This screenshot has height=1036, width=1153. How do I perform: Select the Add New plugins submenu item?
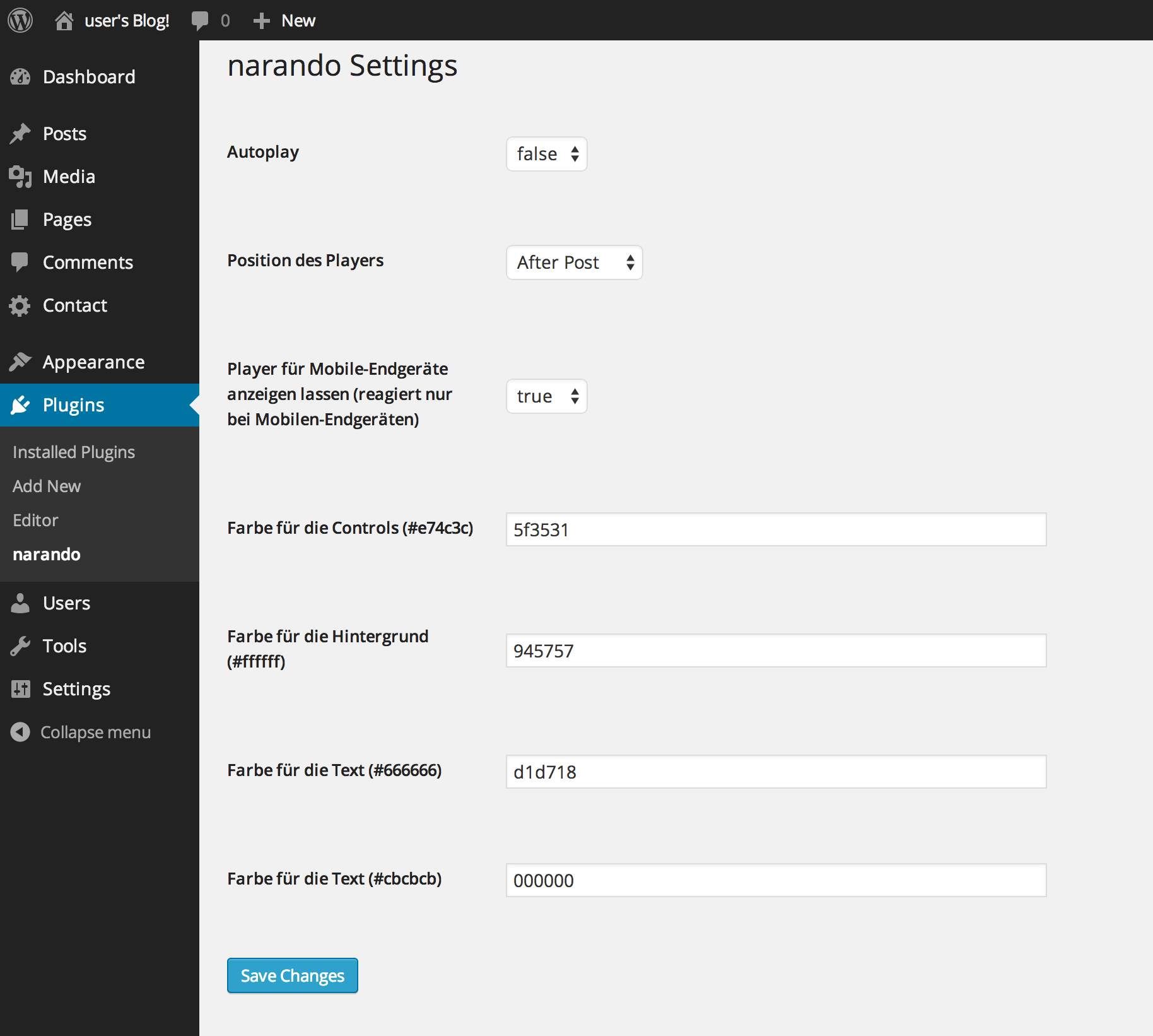[47, 486]
